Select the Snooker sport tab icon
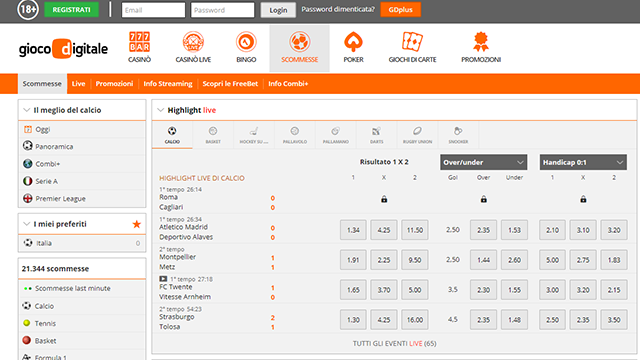640x360 pixels. click(x=458, y=131)
